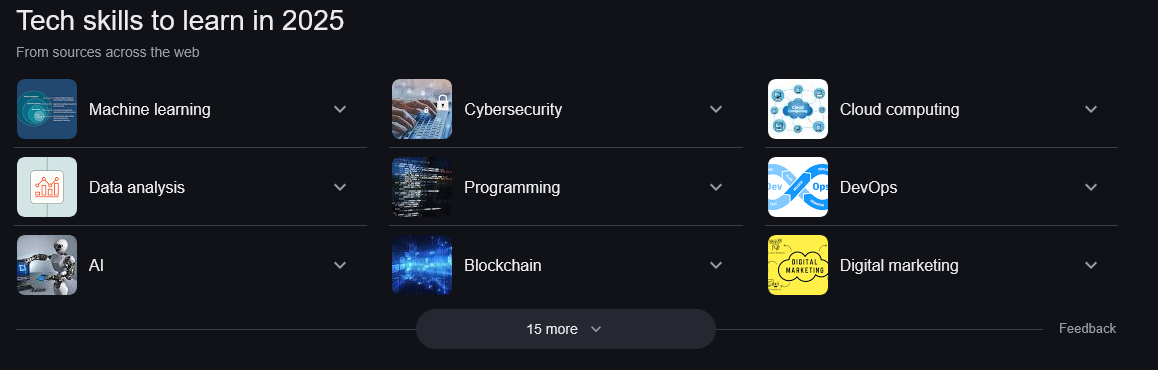Image resolution: width=1158 pixels, height=370 pixels.
Task: Expand the Programming chevron arrow
Action: 716,188
